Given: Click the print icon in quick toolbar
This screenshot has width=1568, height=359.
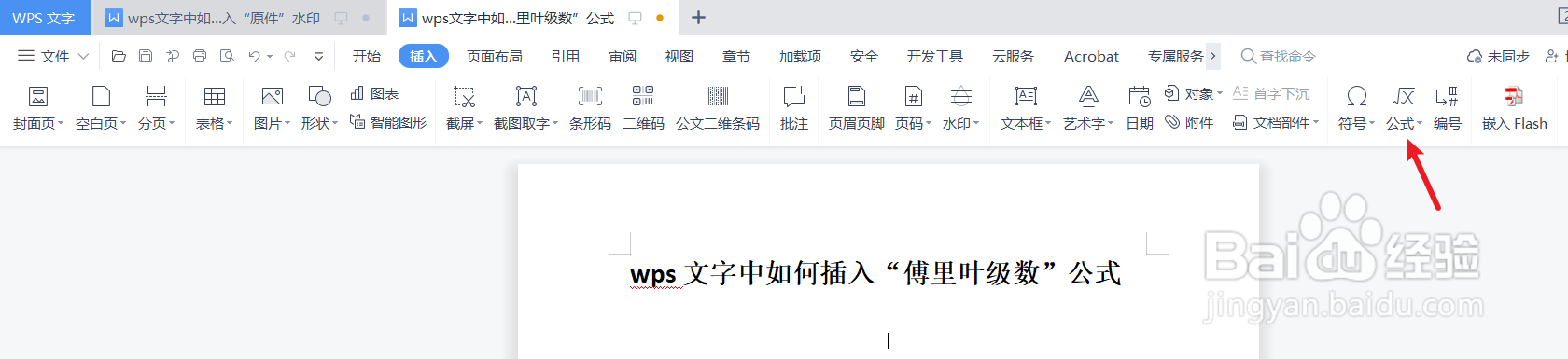Looking at the screenshot, I should [x=200, y=56].
